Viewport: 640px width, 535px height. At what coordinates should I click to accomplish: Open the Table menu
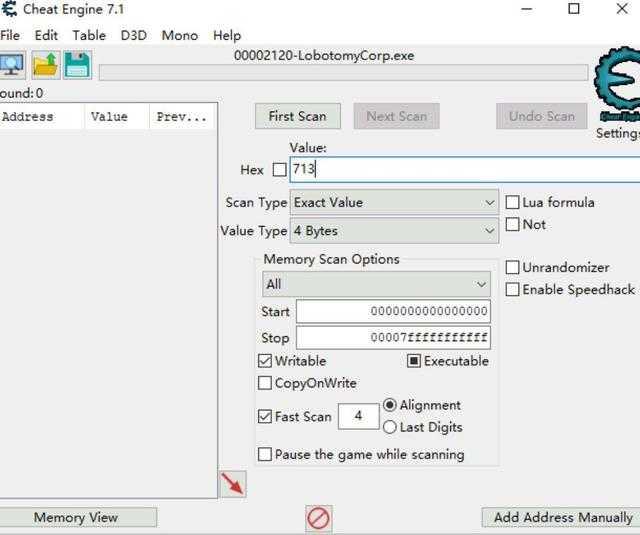point(89,36)
